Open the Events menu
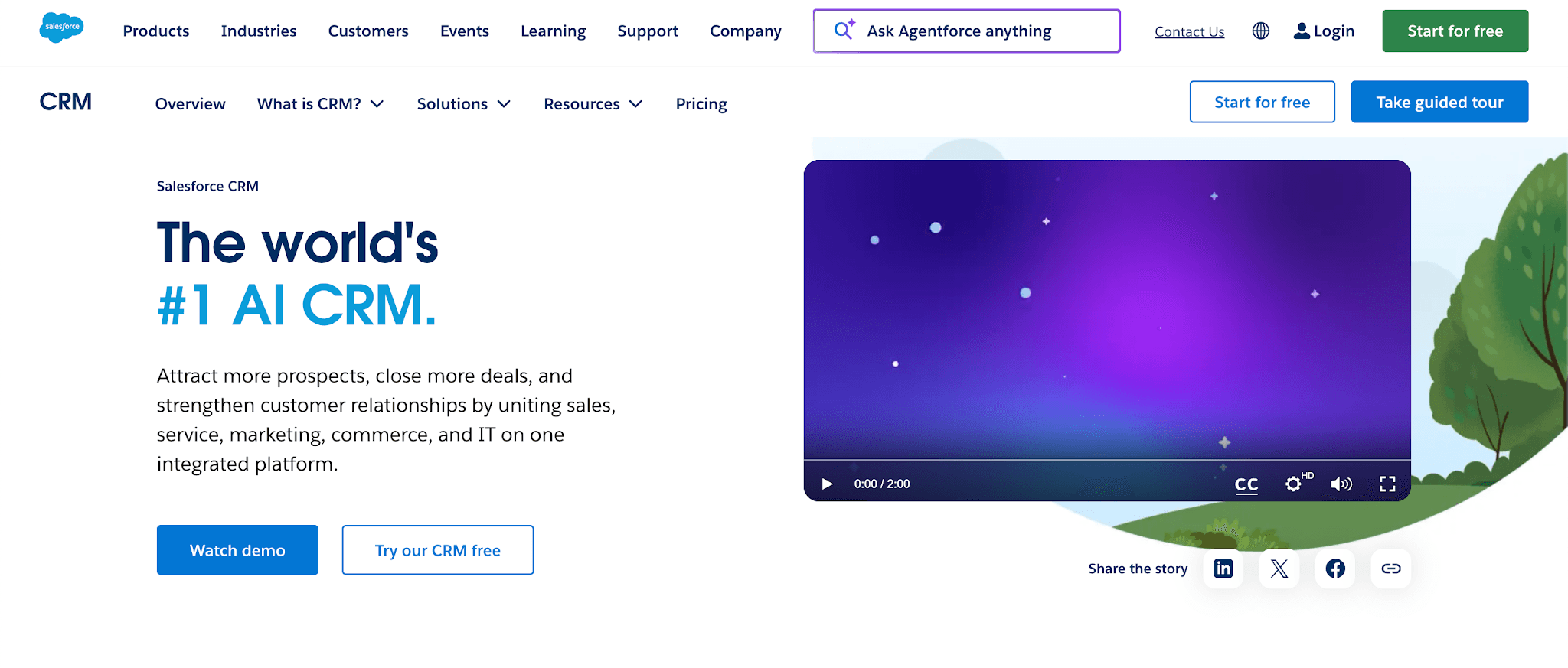1568x668 pixels. 465,31
